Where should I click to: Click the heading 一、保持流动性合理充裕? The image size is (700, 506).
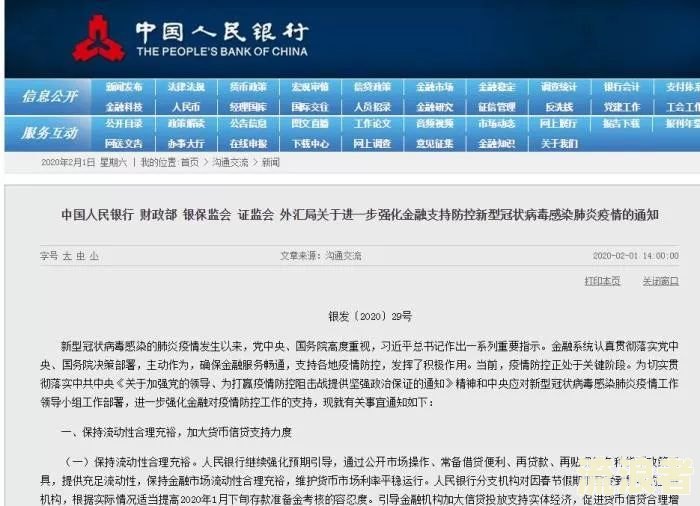176,432
